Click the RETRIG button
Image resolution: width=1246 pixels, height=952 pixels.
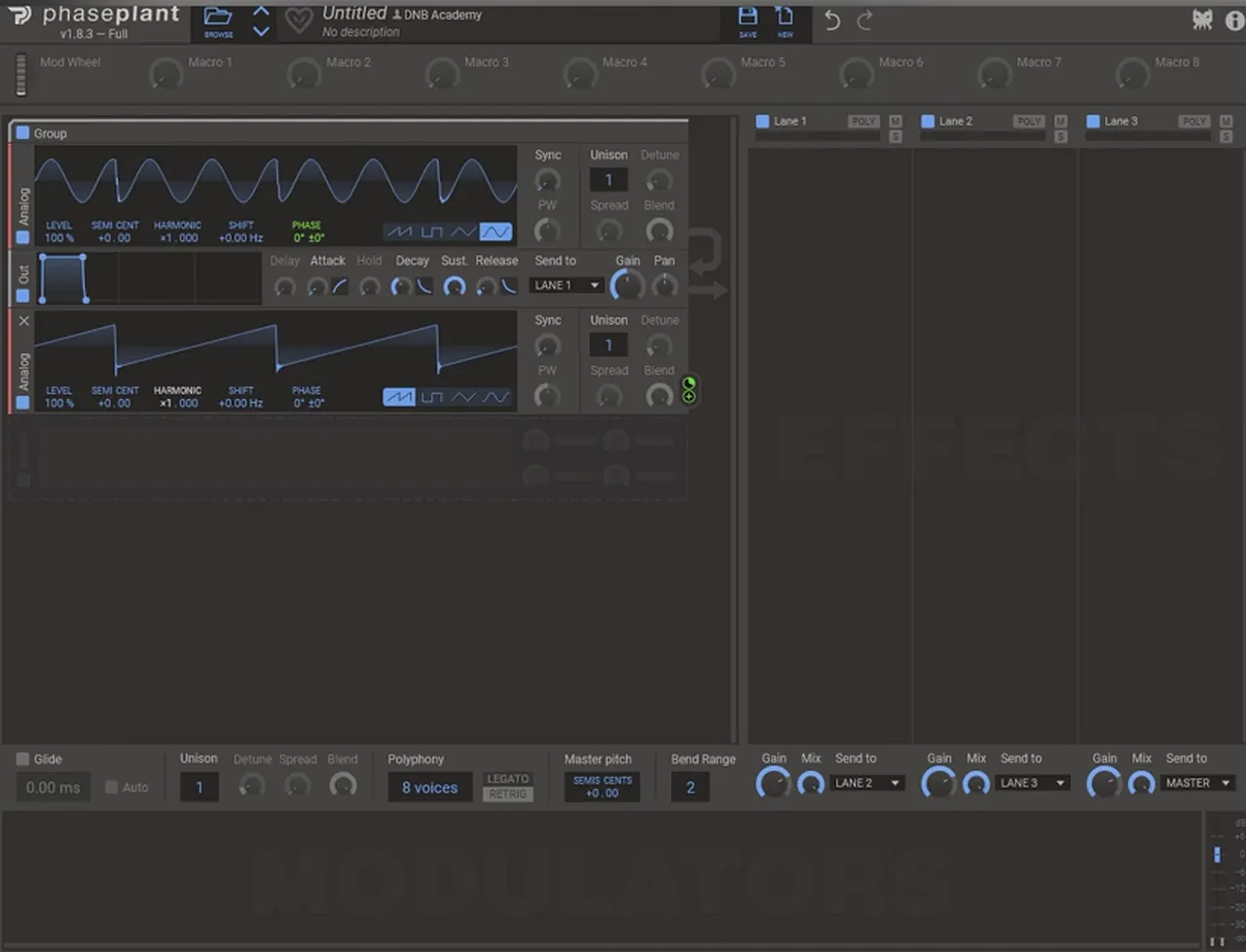tap(508, 794)
